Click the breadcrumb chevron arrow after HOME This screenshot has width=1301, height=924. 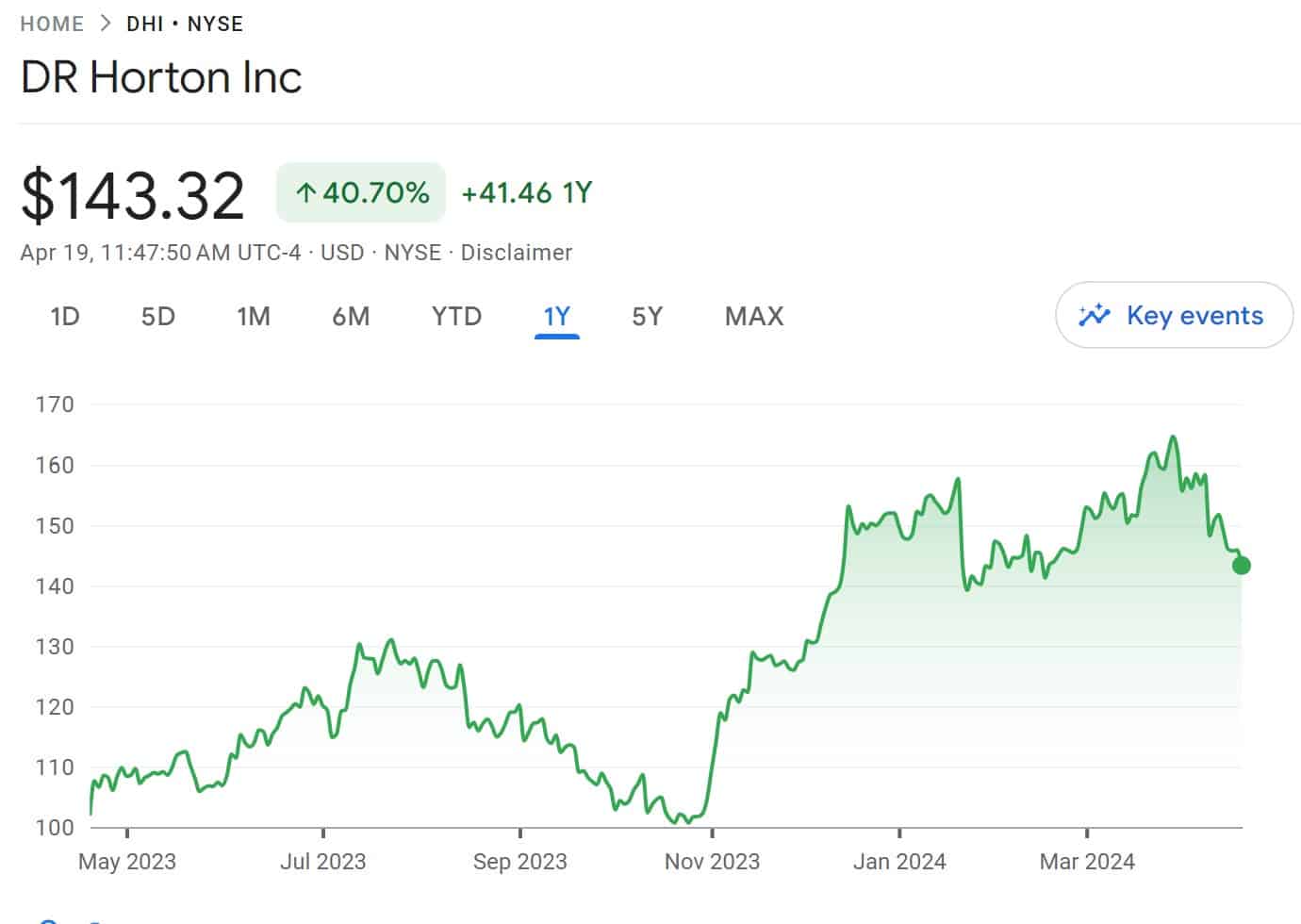click(106, 24)
